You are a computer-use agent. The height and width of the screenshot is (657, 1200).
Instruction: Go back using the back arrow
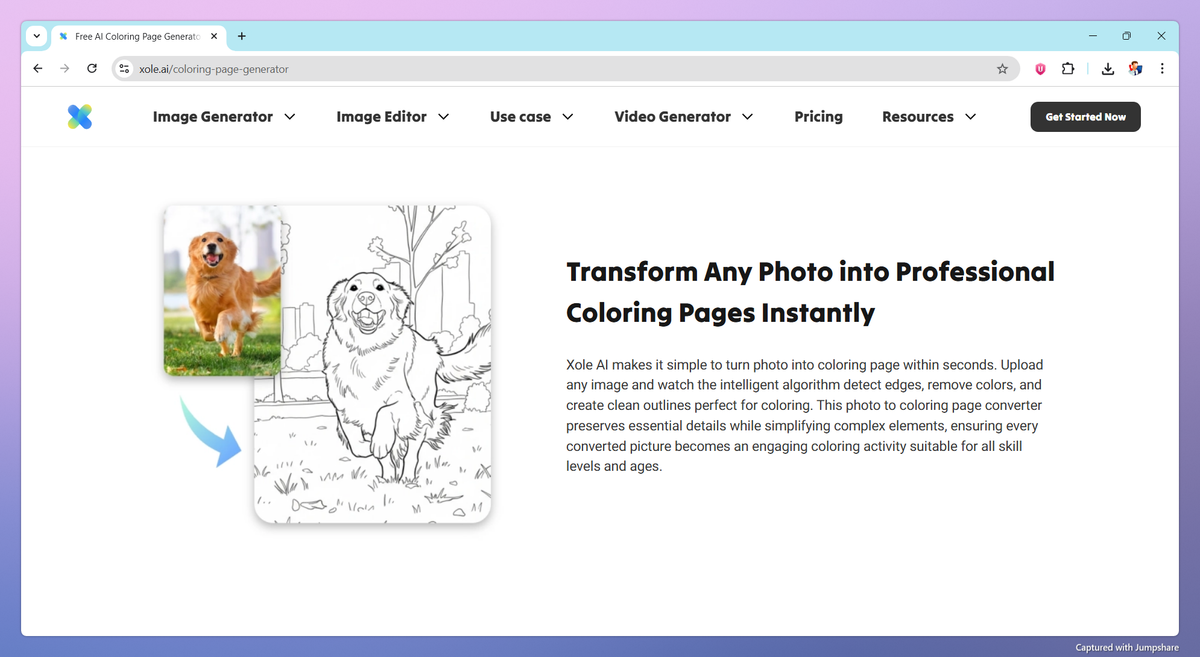coord(37,68)
